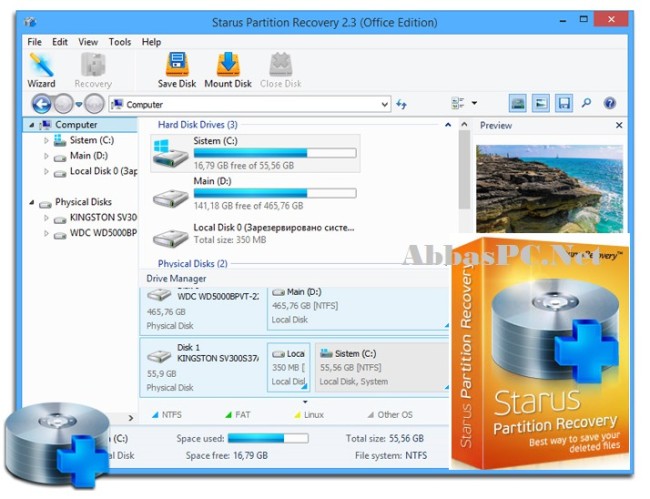The height and width of the screenshot is (499, 650).
Task: Open the Tools menu
Action: pyautogui.click(x=120, y=42)
